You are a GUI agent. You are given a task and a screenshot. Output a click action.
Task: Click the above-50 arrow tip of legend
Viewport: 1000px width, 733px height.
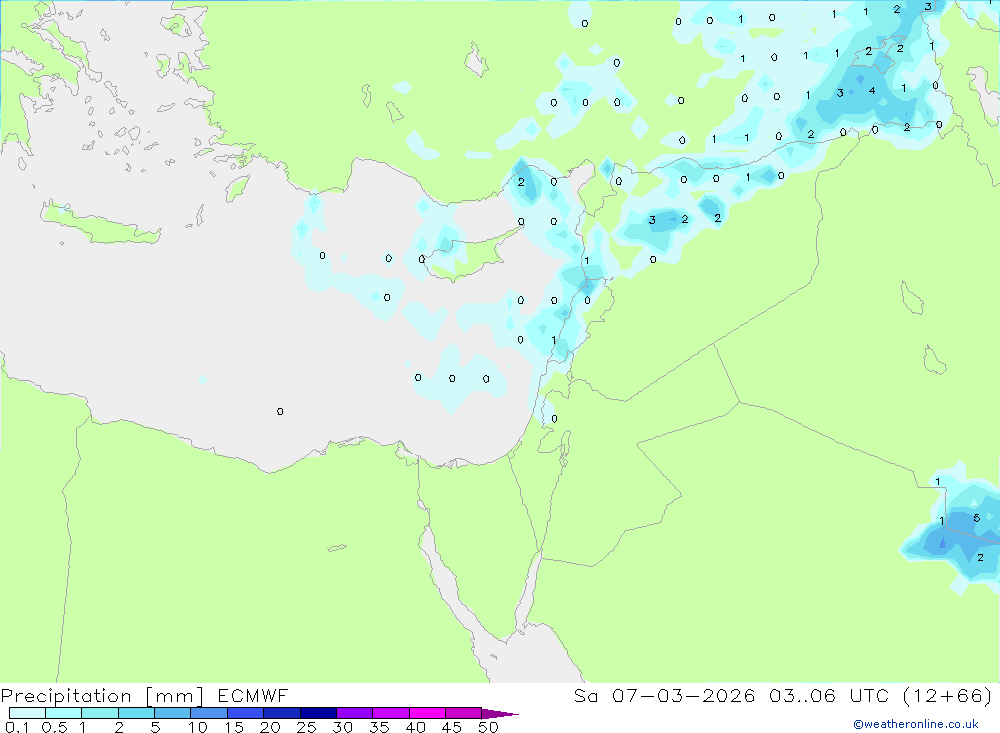pyautogui.click(x=500, y=713)
